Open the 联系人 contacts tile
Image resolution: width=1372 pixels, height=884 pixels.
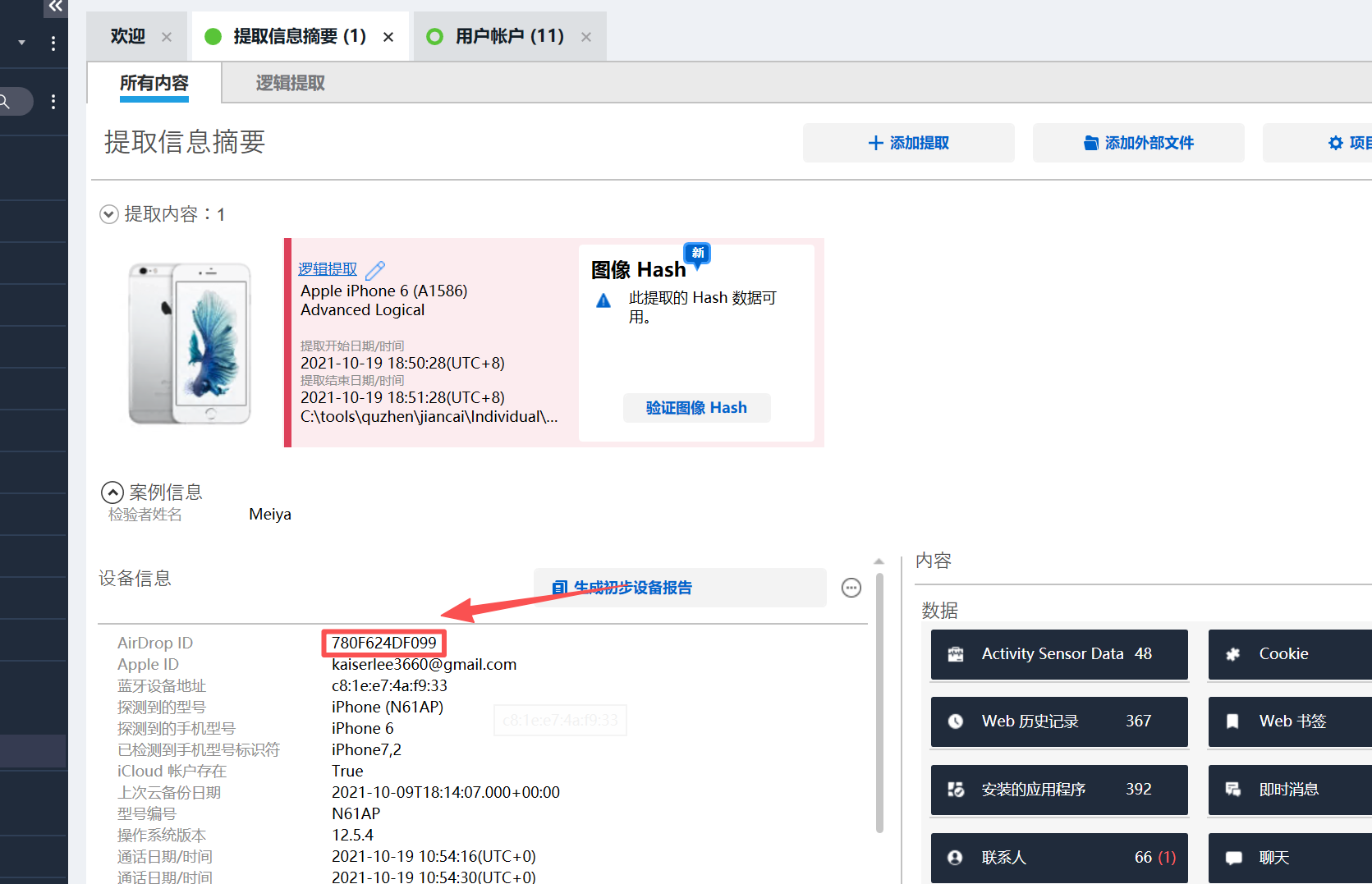coord(1058,858)
